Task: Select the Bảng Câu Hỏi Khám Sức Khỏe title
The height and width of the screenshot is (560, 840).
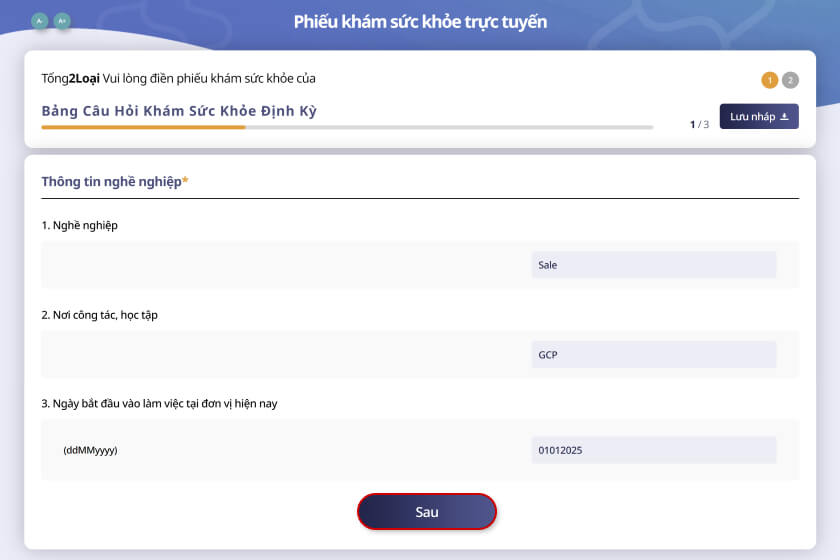Action: 179,111
